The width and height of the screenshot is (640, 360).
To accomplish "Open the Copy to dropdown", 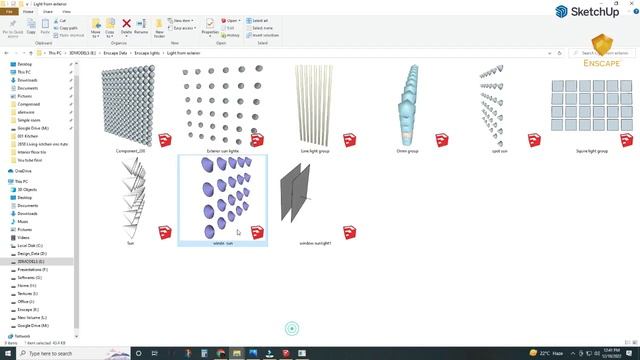I will click(x=110, y=28).
